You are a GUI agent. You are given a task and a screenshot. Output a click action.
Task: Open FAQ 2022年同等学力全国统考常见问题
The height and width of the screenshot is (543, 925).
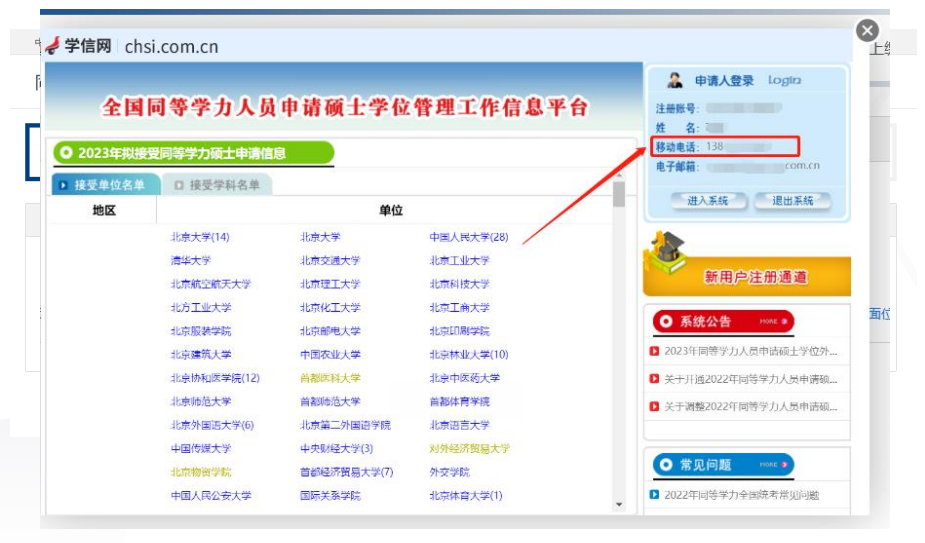click(x=742, y=495)
